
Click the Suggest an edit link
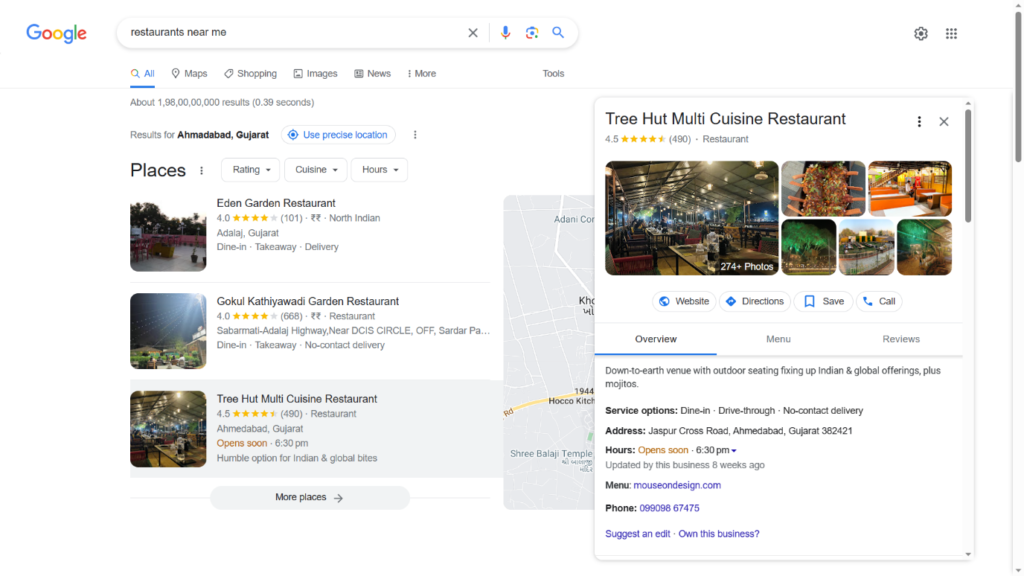tap(637, 534)
